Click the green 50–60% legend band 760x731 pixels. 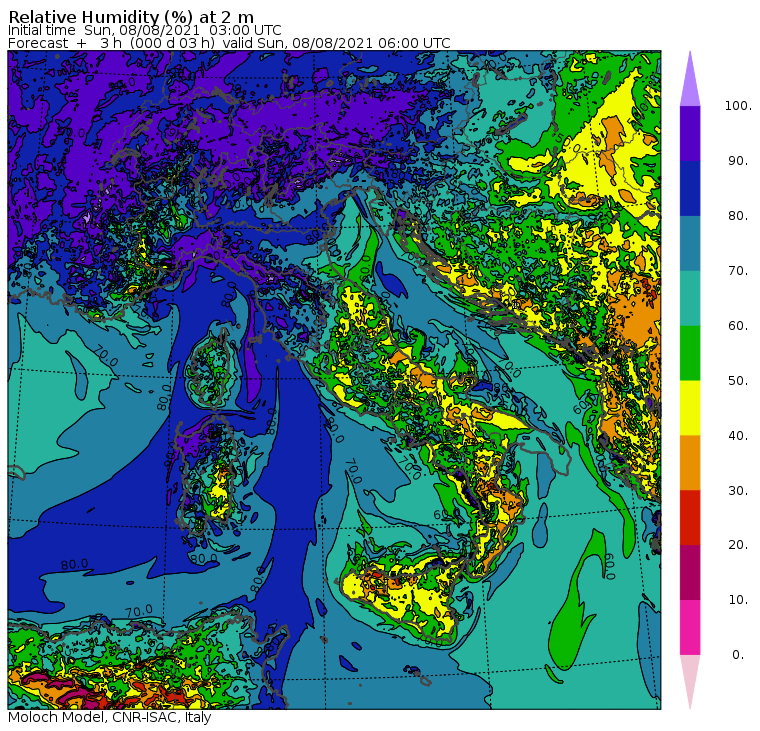(x=690, y=353)
